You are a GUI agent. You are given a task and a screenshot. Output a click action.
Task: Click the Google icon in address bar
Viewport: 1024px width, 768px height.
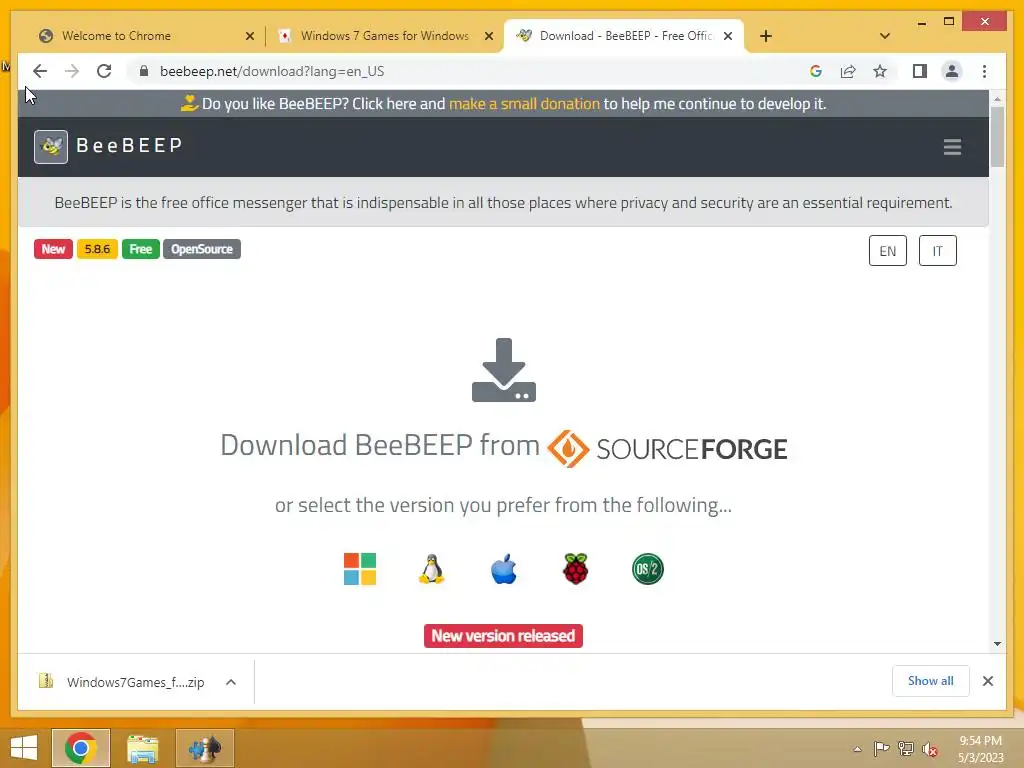(x=816, y=71)
